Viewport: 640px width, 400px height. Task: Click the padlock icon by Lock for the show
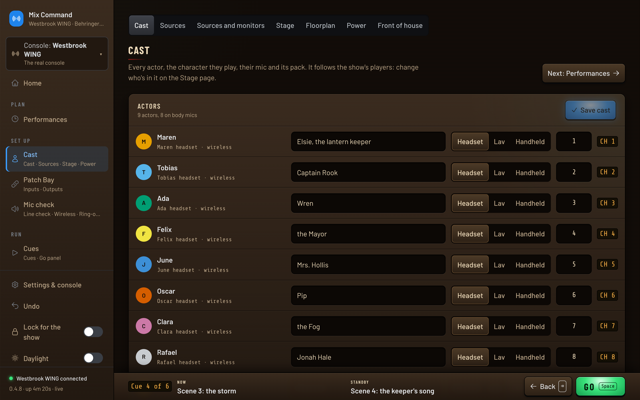[15, 332]
